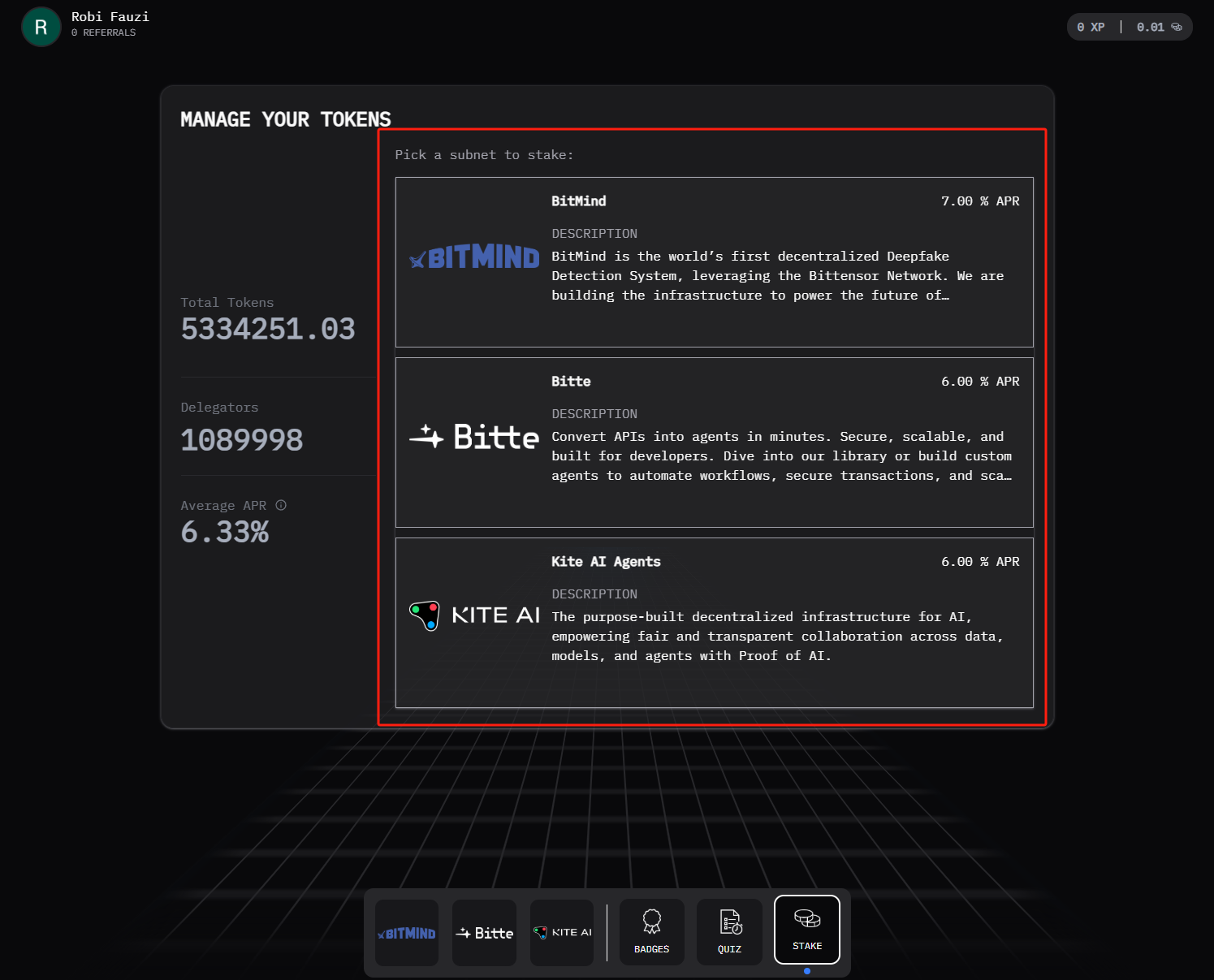
Task: Click the BitMind logo inside its subnet card
Action: pos(474,257)
